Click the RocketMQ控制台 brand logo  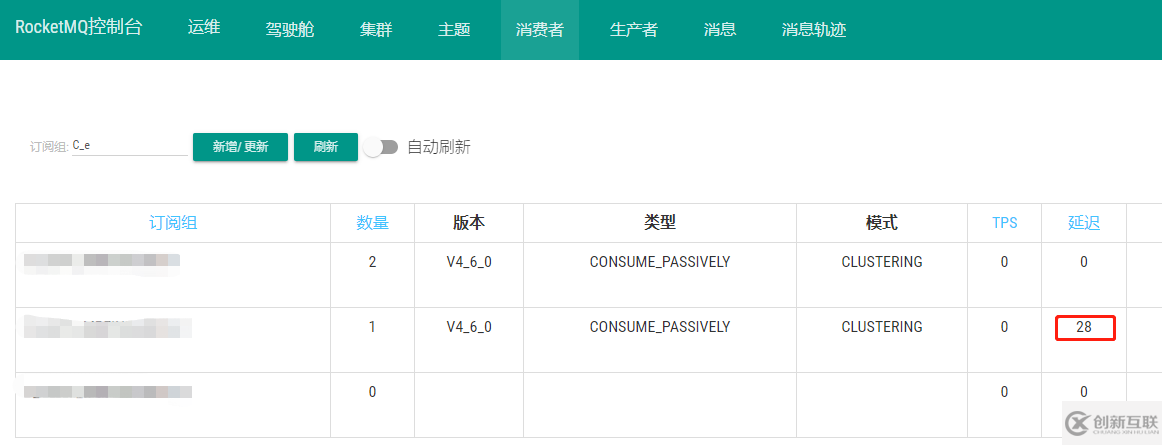tap(79, 27)
